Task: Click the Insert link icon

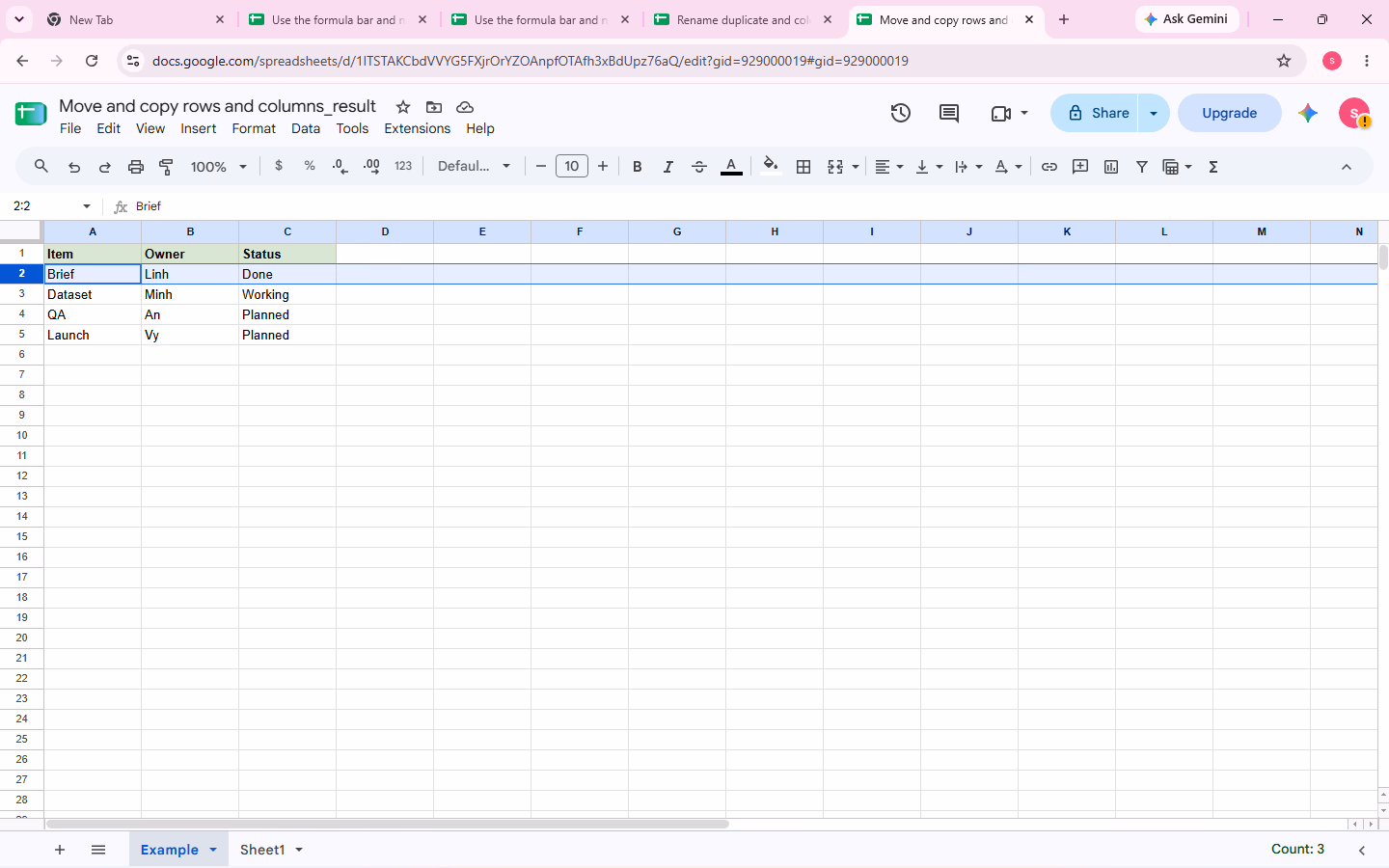Action: click(x=1049, y=167)
